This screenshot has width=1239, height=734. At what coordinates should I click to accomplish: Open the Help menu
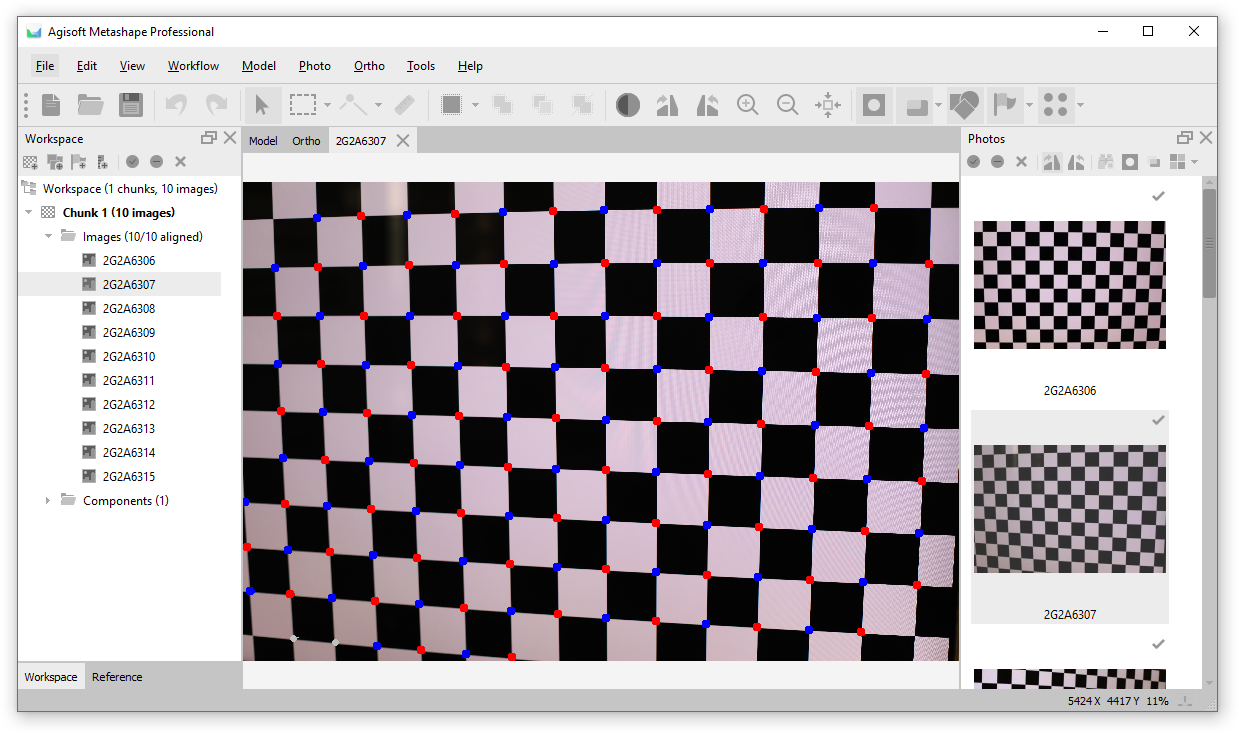point(470,66)
